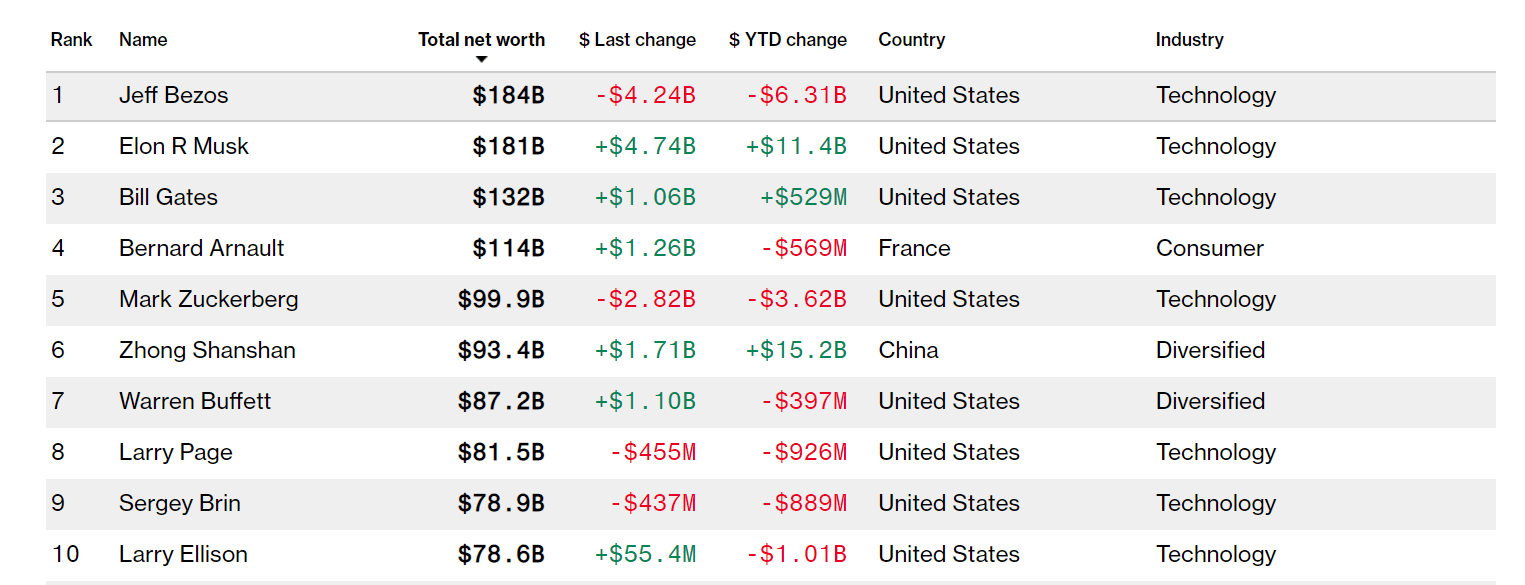Viewport: 1525px width, 585px height.
Task: Sort table by Rank column header
Action: pos(71,40)
